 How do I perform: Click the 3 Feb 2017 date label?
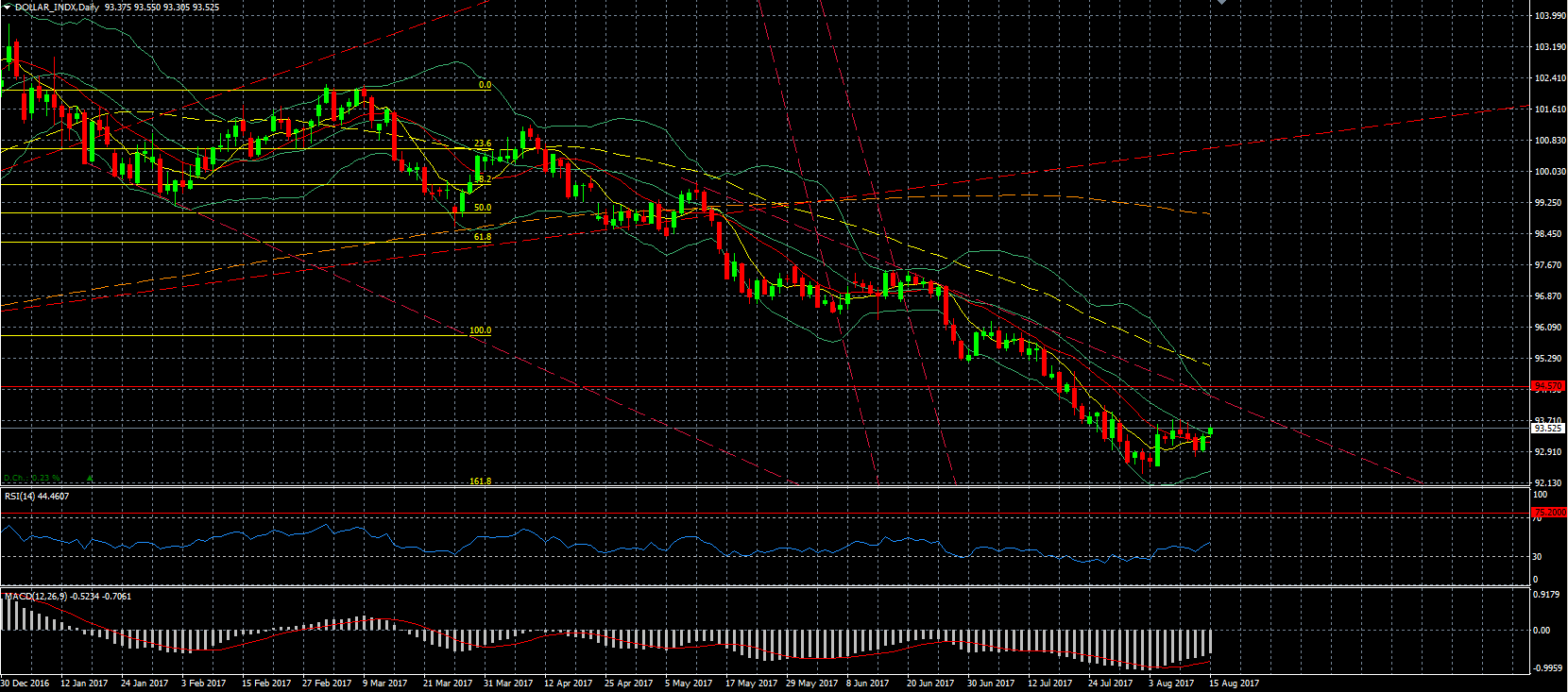click(x=203, y=684)
